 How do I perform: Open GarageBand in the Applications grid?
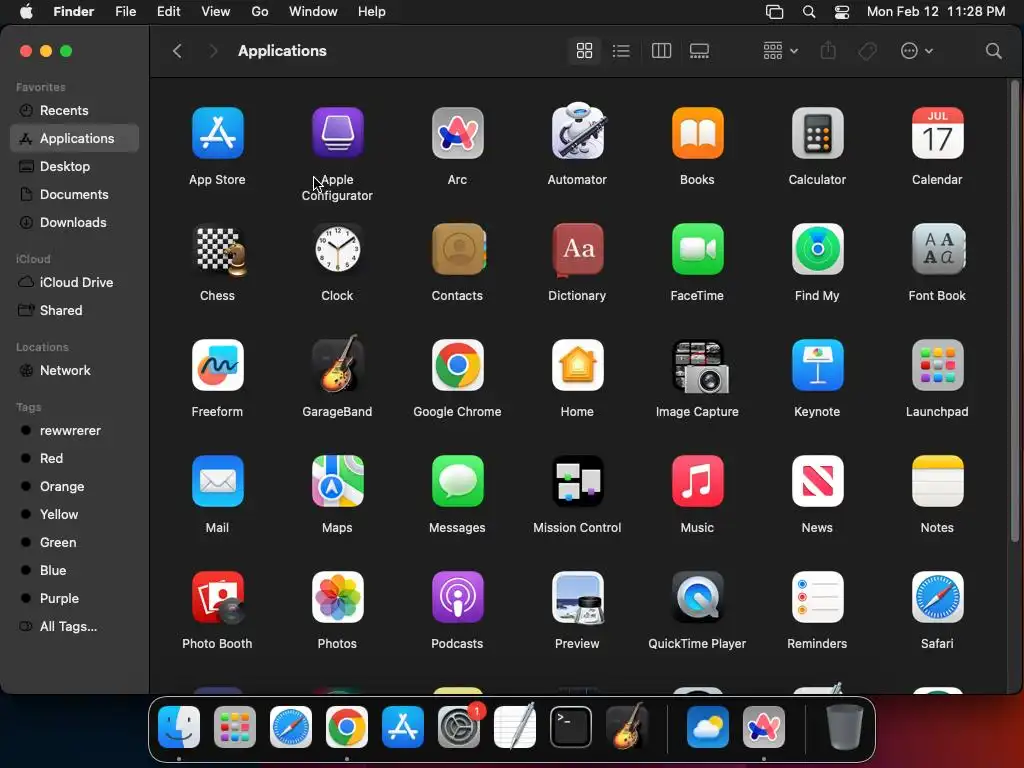(x=338, y=364)
